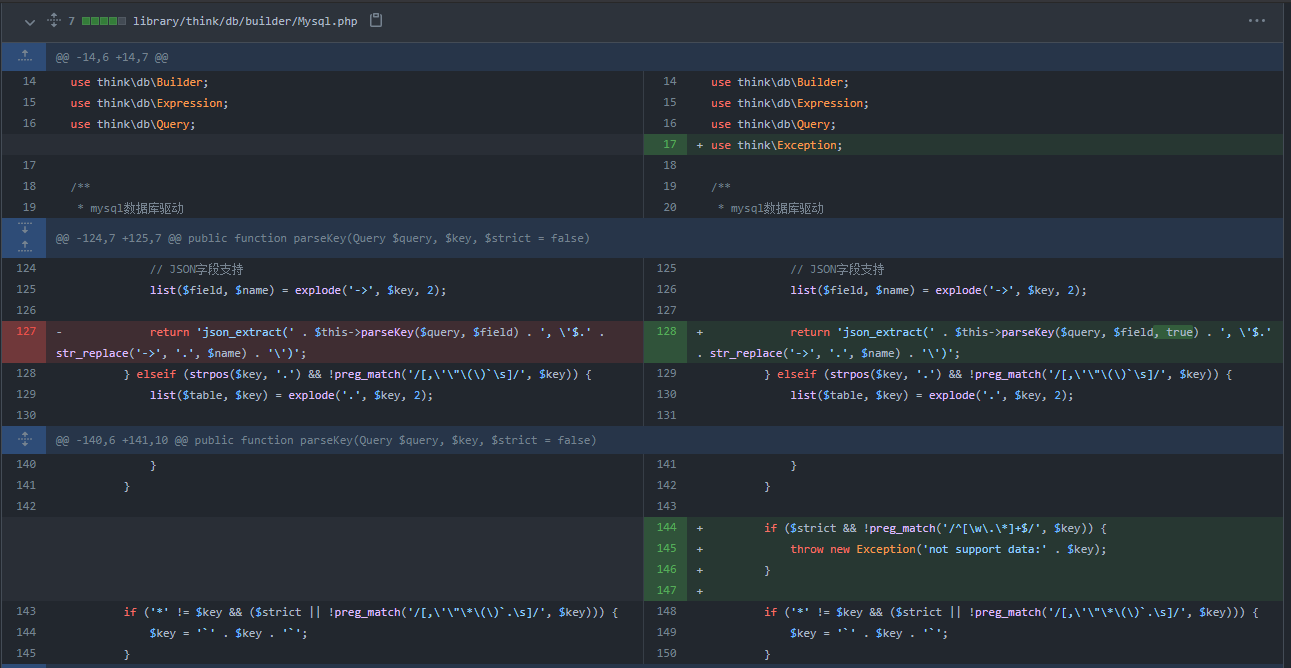
Task: Click left line 129 list($table, $key) = explode
Action: pyautogui.click(x=291, y=395)
